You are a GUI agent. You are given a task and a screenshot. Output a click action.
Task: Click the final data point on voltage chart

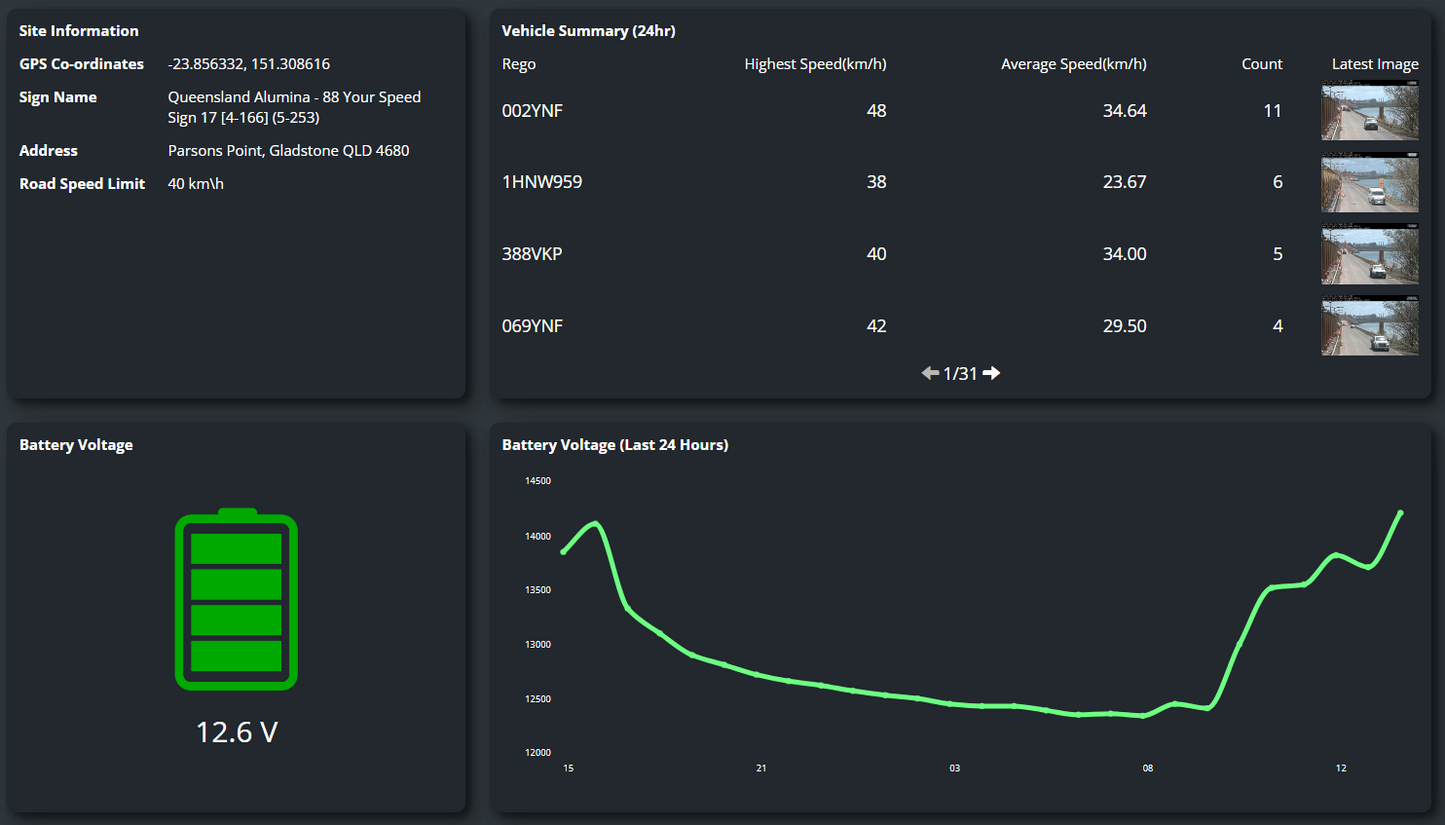pyautogui.click(x=1400, y=513)
